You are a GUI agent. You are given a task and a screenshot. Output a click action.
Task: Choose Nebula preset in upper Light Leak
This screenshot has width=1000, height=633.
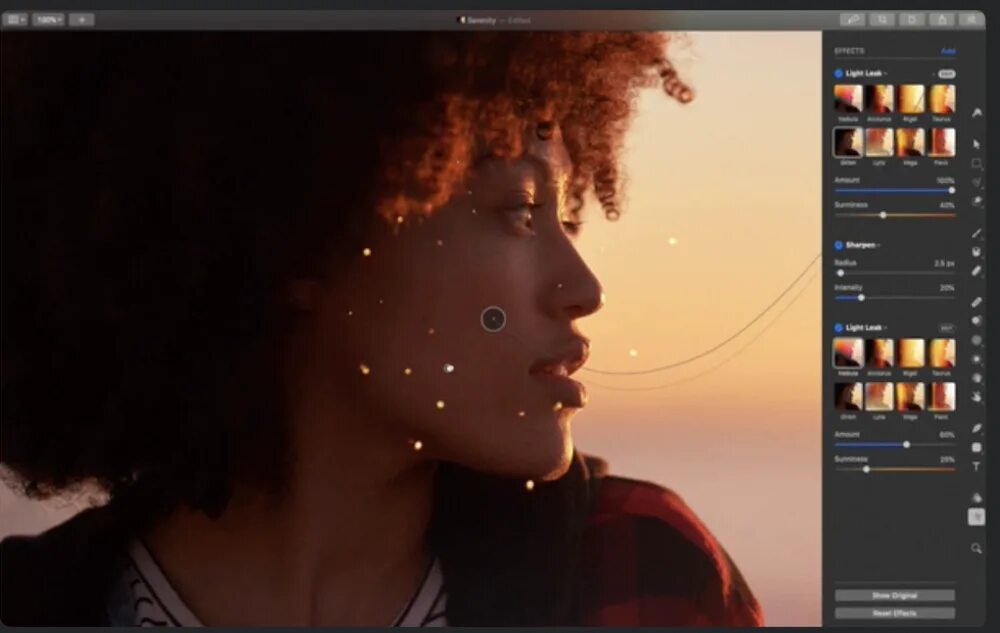(848, 99)
